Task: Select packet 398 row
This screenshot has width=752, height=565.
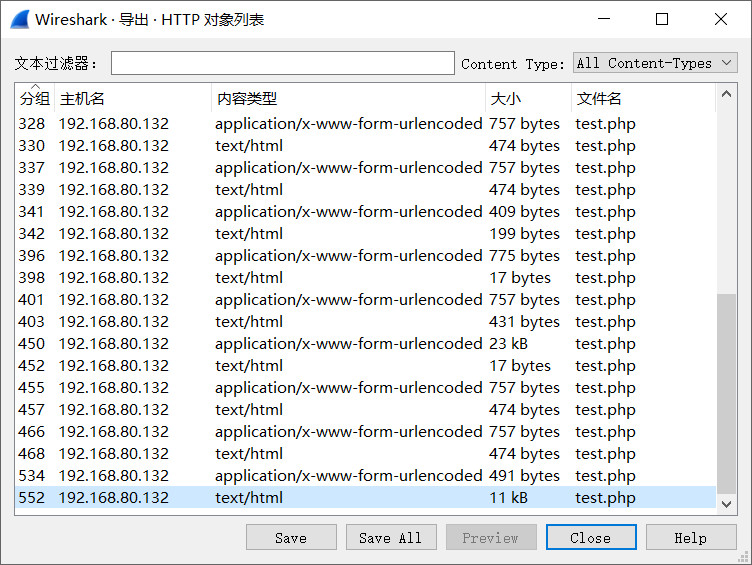Action: [x=365, y=278]
